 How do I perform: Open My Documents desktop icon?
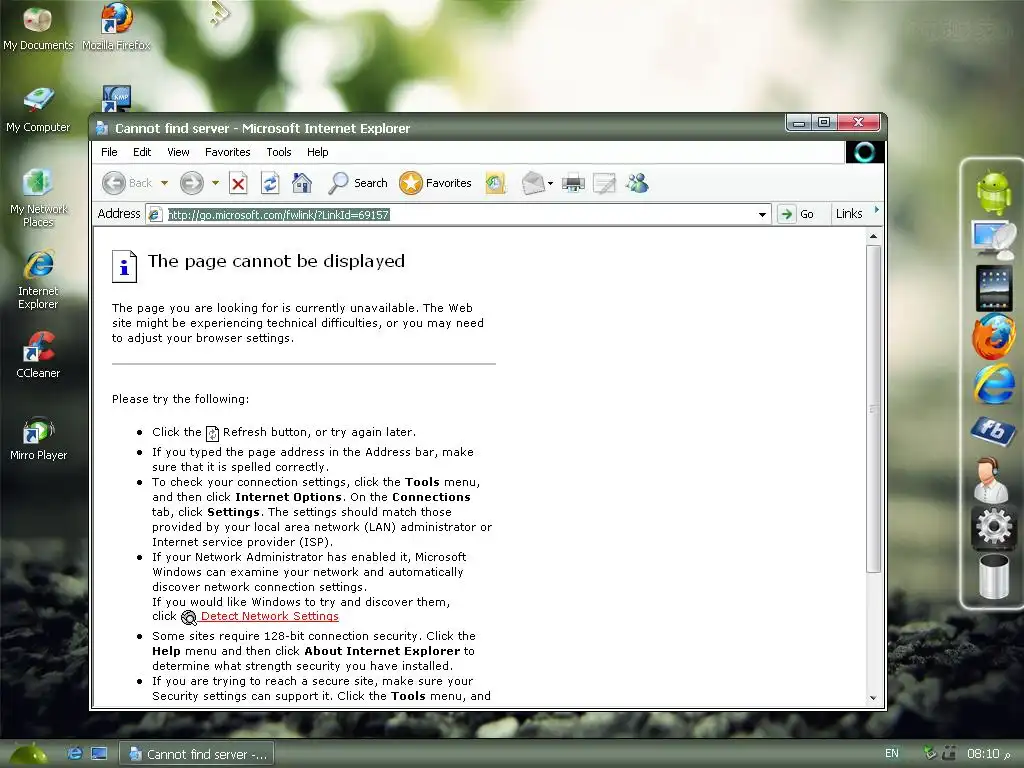(x=38, y=27)
